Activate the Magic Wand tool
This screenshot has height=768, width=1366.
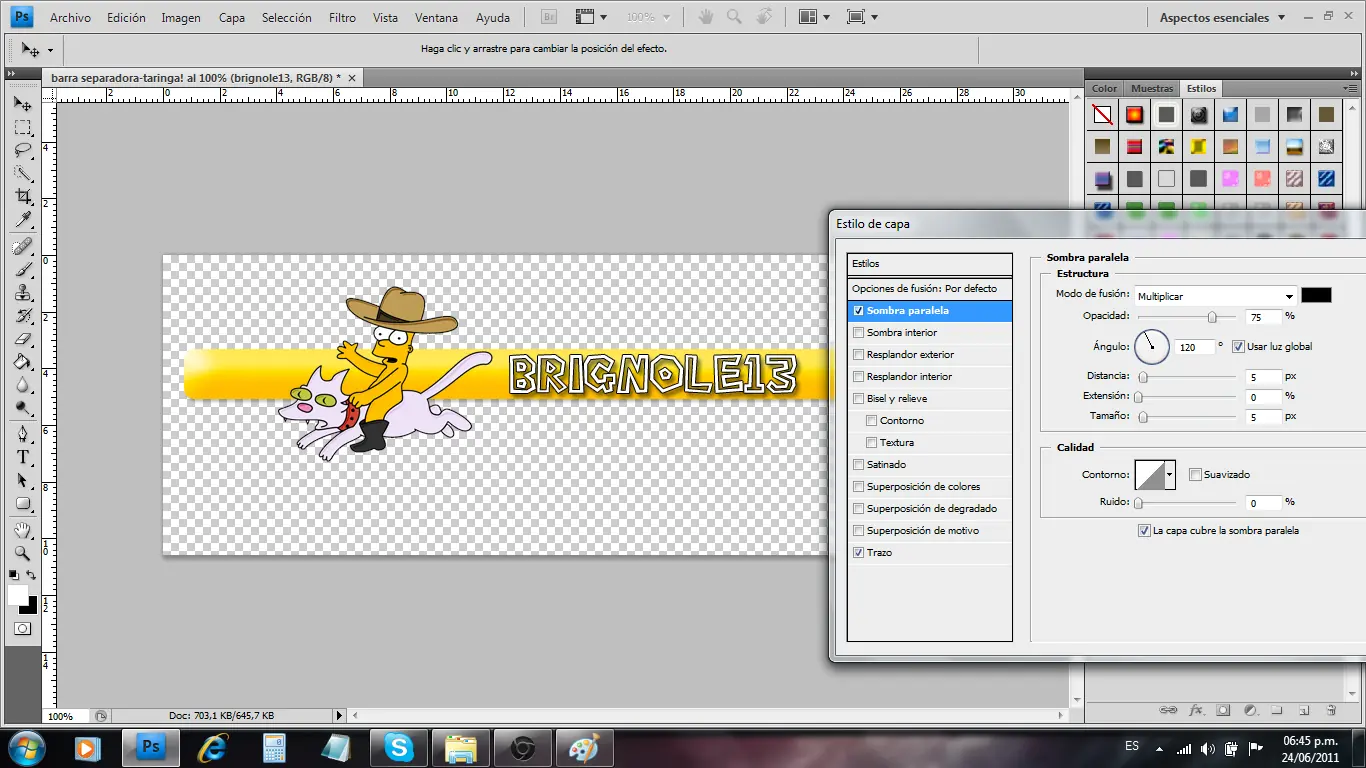point(23,173)
